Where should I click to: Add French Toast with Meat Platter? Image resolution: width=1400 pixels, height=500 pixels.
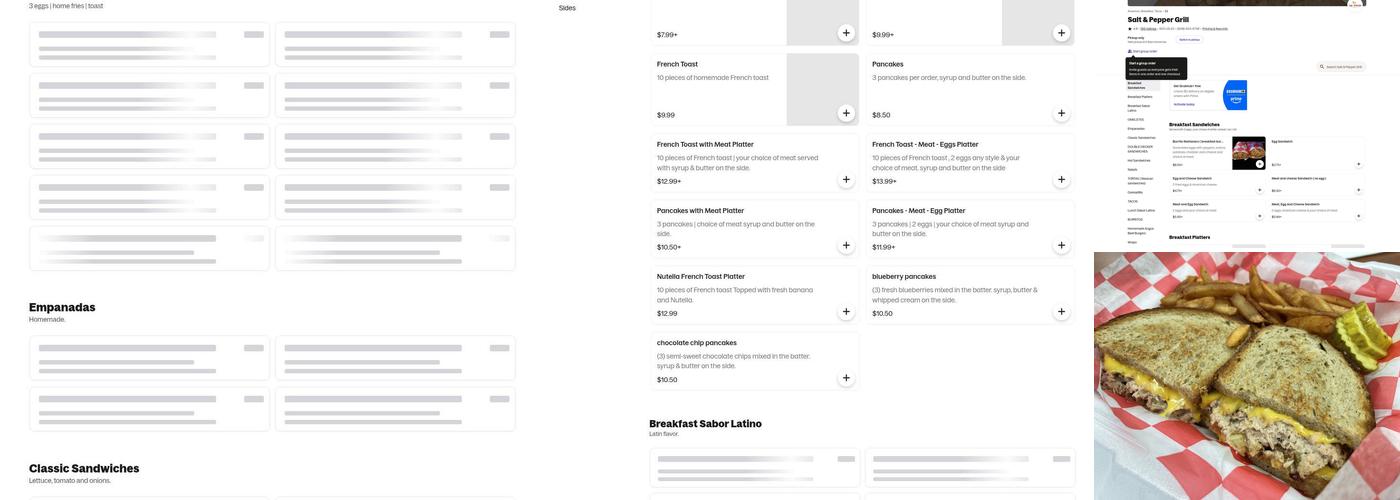click(x=846, y=180)
